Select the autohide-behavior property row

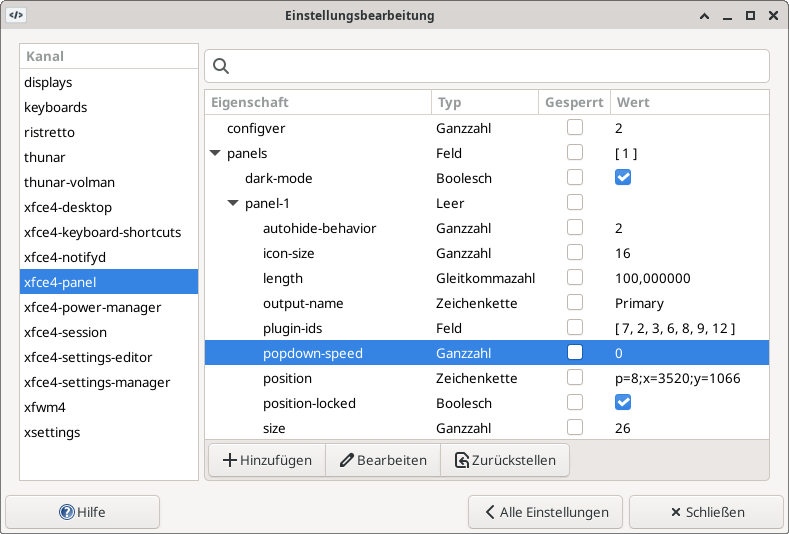[319, 228]
